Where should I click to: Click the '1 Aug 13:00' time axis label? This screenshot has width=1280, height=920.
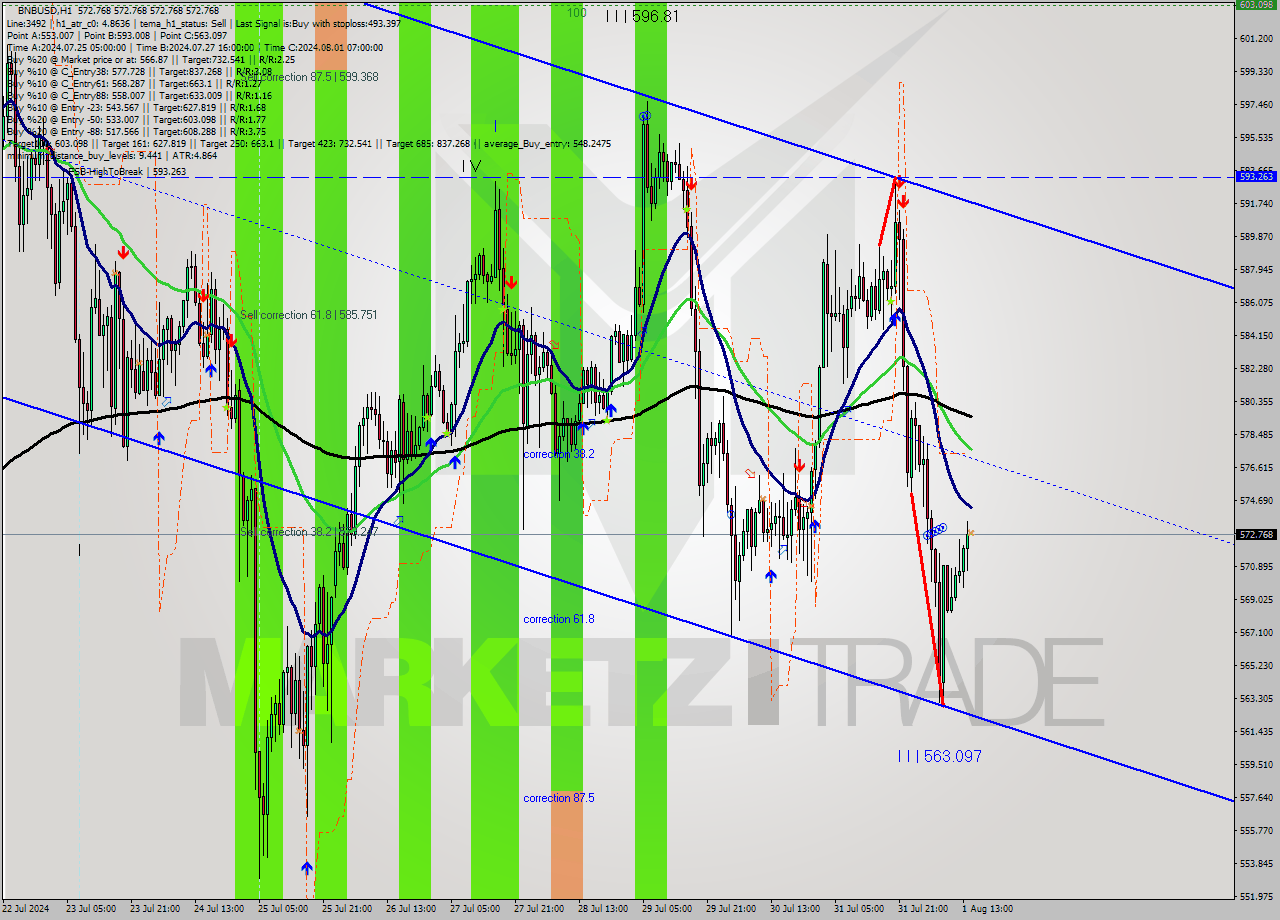coord(986,909)
